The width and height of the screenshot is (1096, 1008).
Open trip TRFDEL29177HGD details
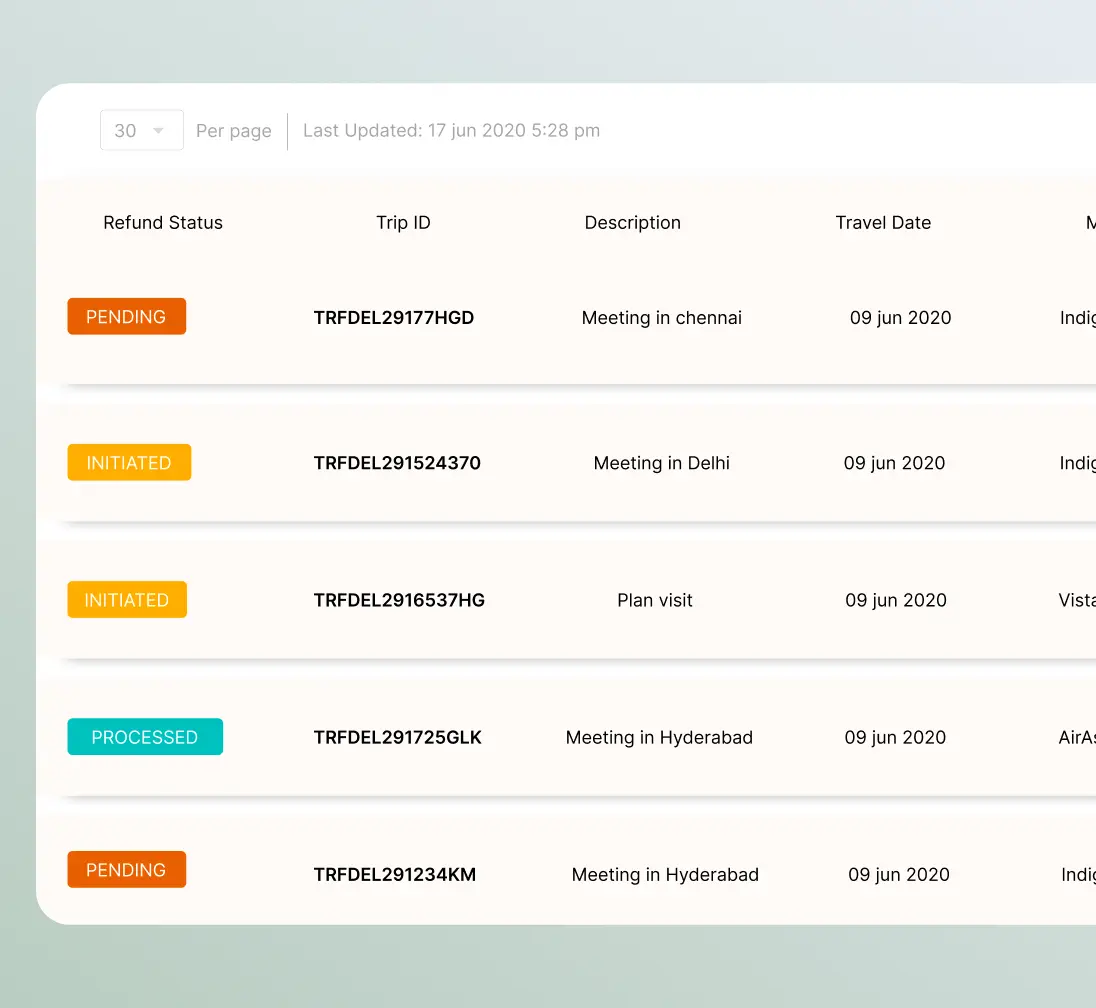click(x=393, y=317)
